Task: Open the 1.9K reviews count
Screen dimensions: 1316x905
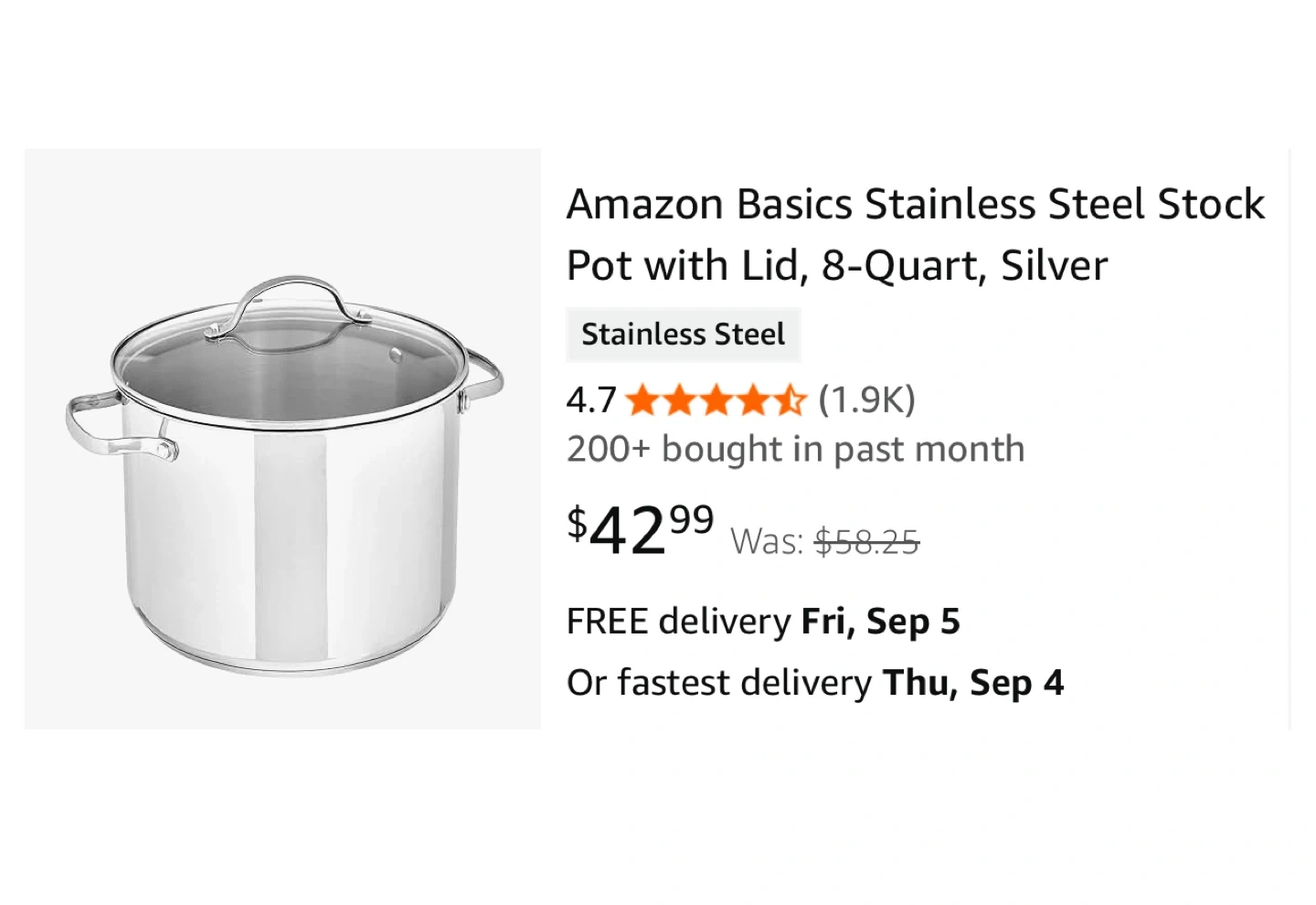Action: 866,399
